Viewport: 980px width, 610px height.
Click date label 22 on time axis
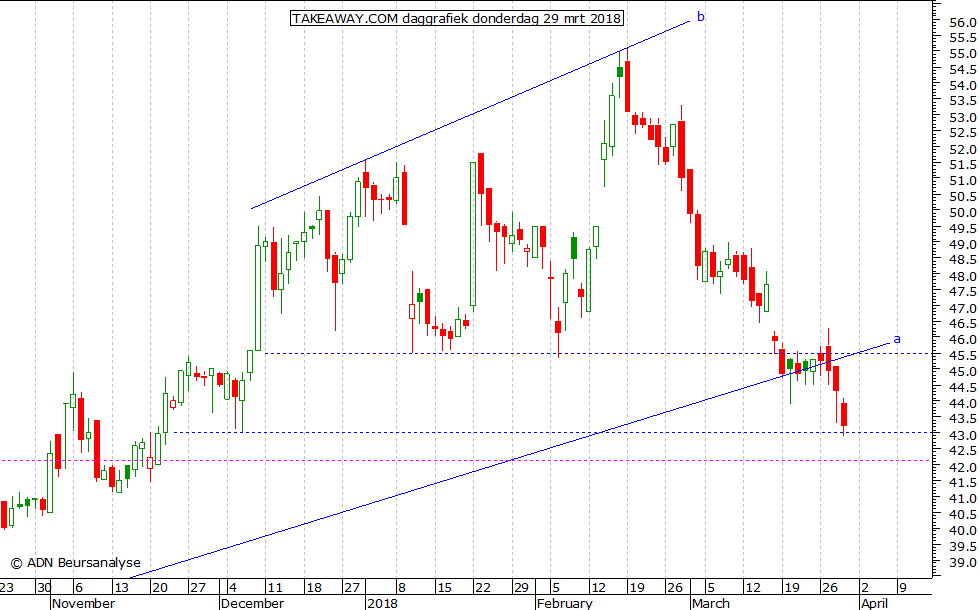(482, 588)
